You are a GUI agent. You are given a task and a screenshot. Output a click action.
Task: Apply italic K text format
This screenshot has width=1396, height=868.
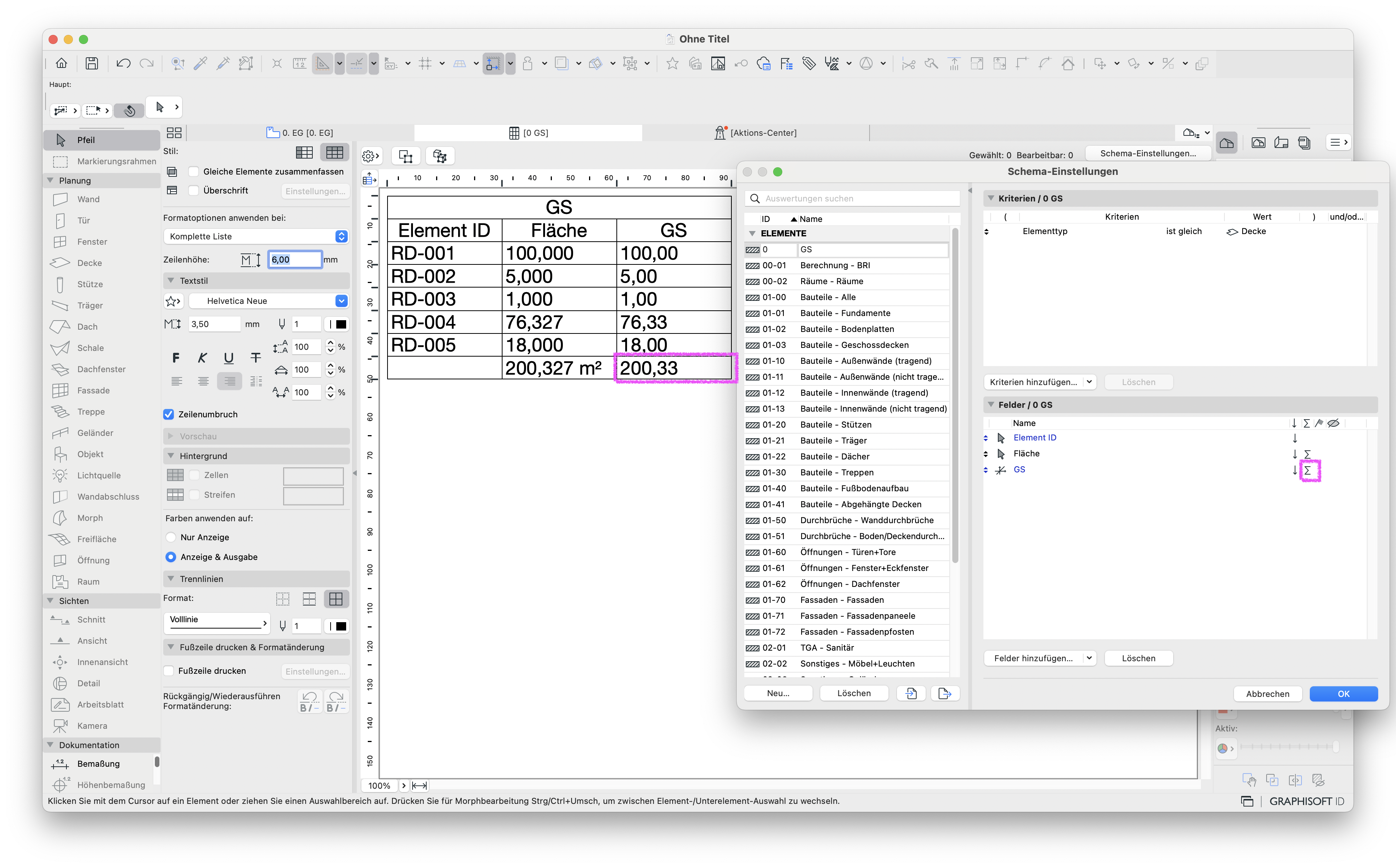tap(202, 358)
